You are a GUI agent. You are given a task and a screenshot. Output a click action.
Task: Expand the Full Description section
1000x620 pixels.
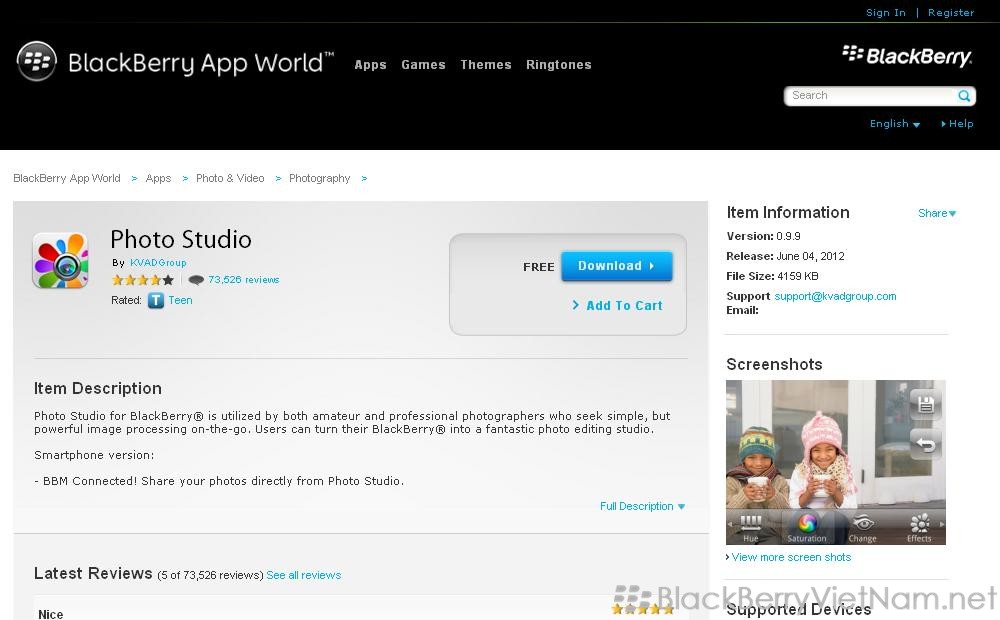(x=642, y=506)
